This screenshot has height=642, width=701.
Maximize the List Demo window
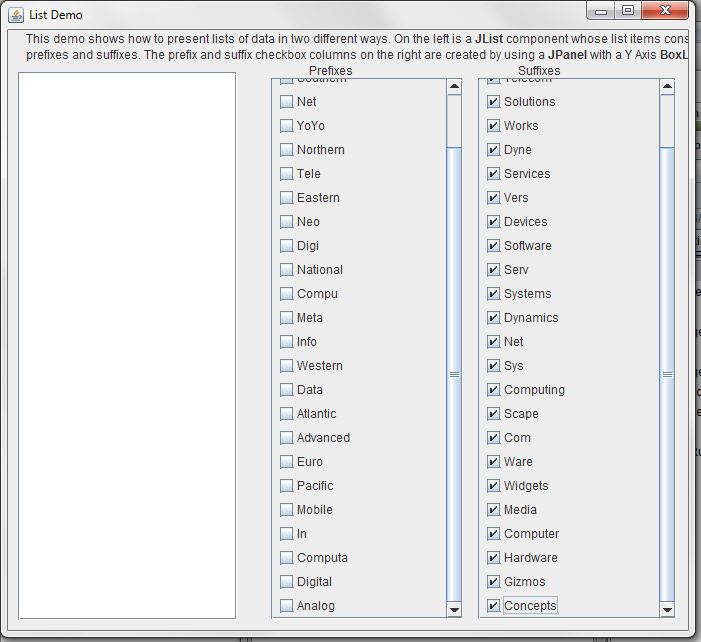(628, 12)
